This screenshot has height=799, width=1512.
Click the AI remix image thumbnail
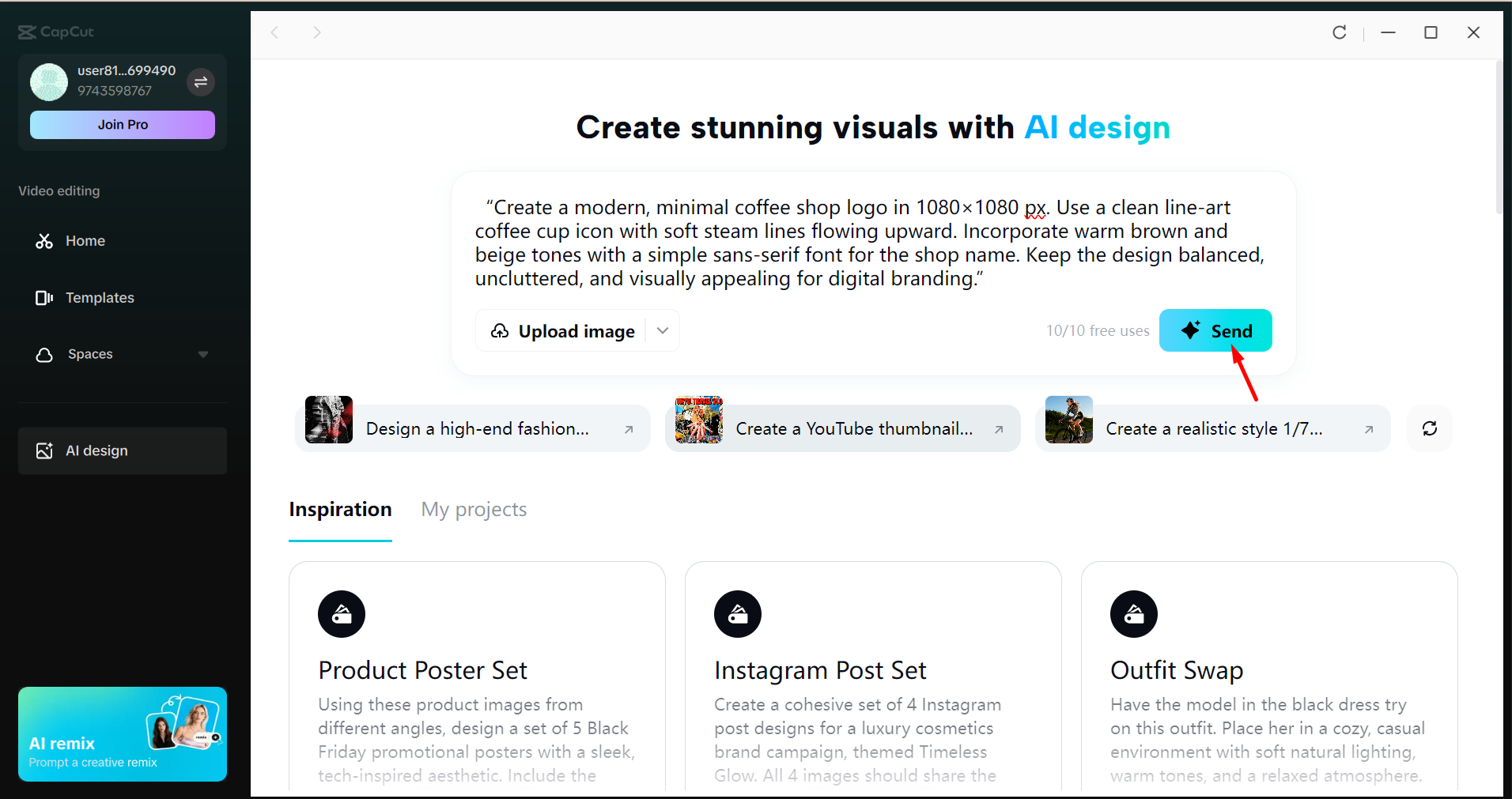coord(184,722)
